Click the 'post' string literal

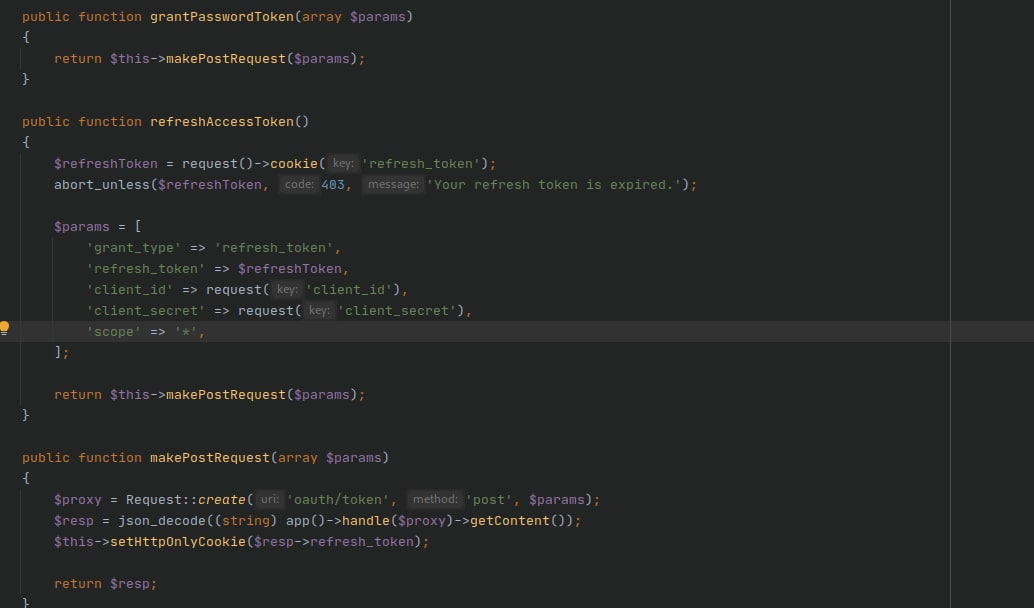(x=489, y=500)
